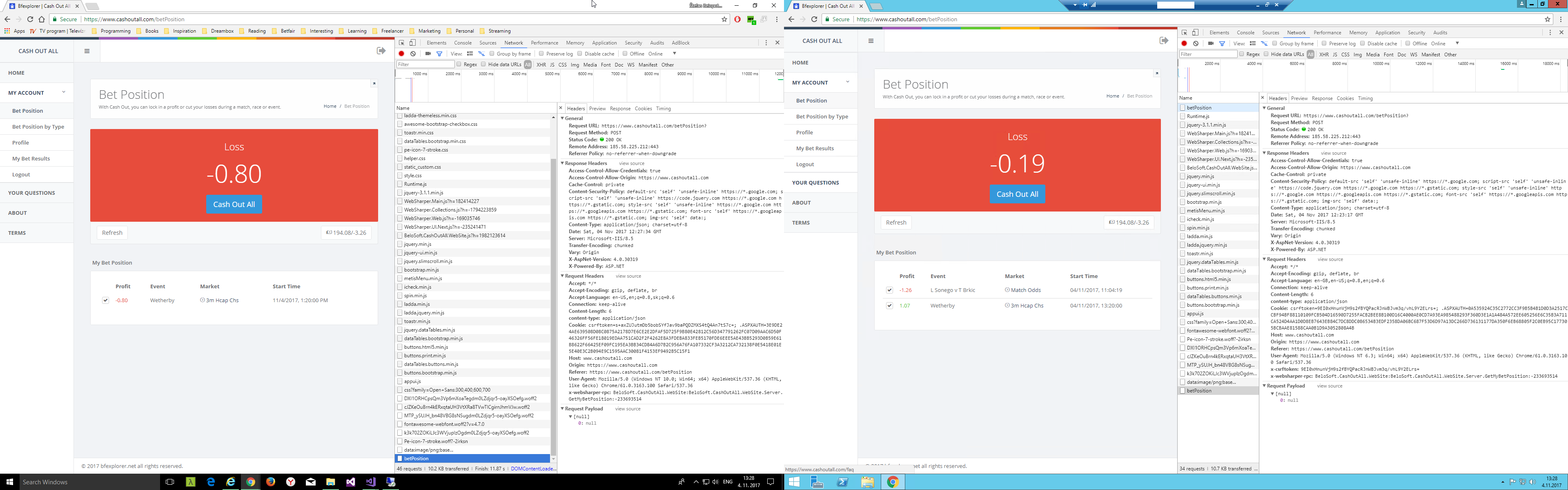Image resolution: width=1568 pixels, height=490 pixels.
Task: Uncheck the Wetherby -0.80 bet row checkbox
Action: [x=105, y=300]
